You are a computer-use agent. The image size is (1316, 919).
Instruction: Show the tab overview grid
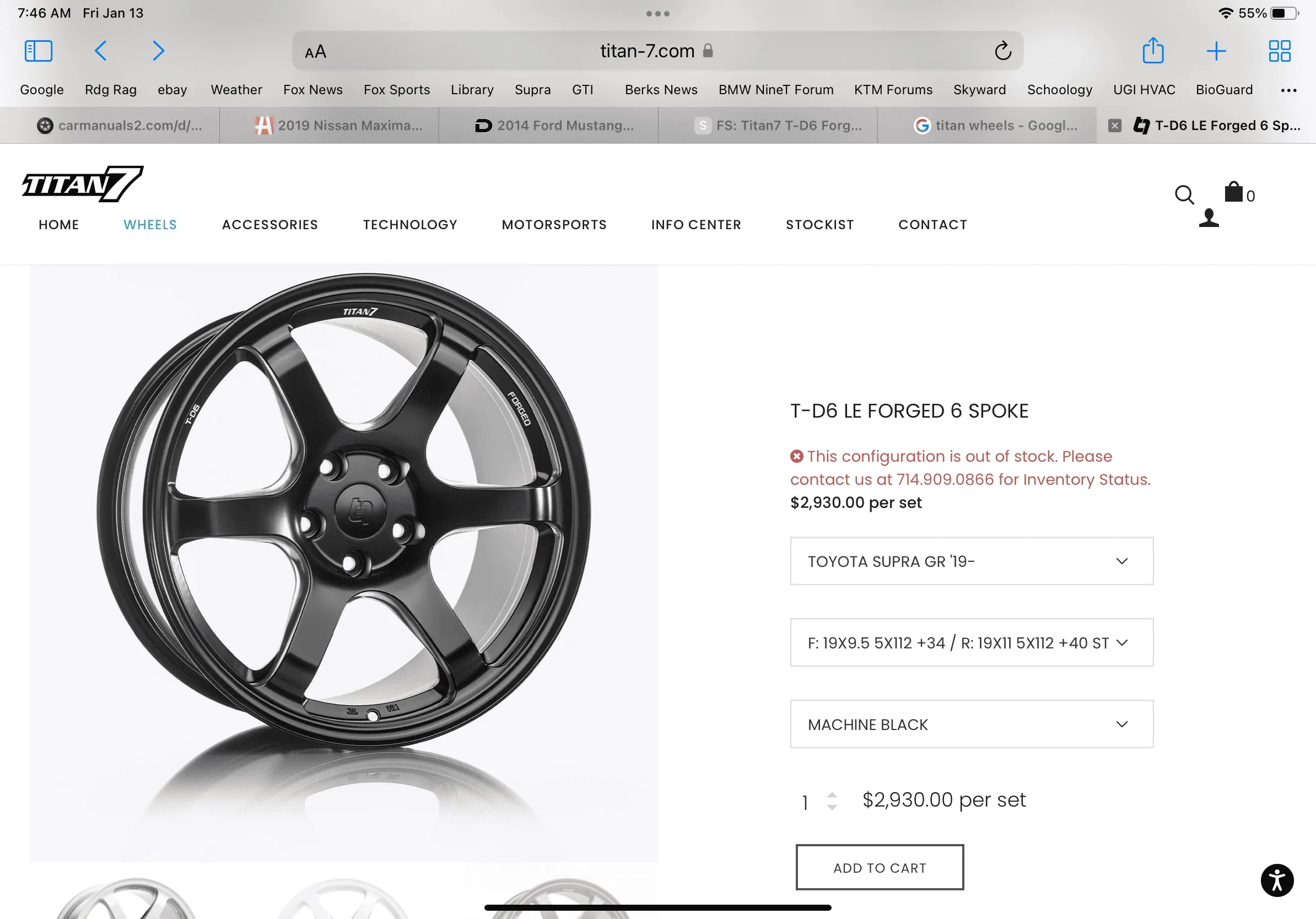pos(1279,51)
